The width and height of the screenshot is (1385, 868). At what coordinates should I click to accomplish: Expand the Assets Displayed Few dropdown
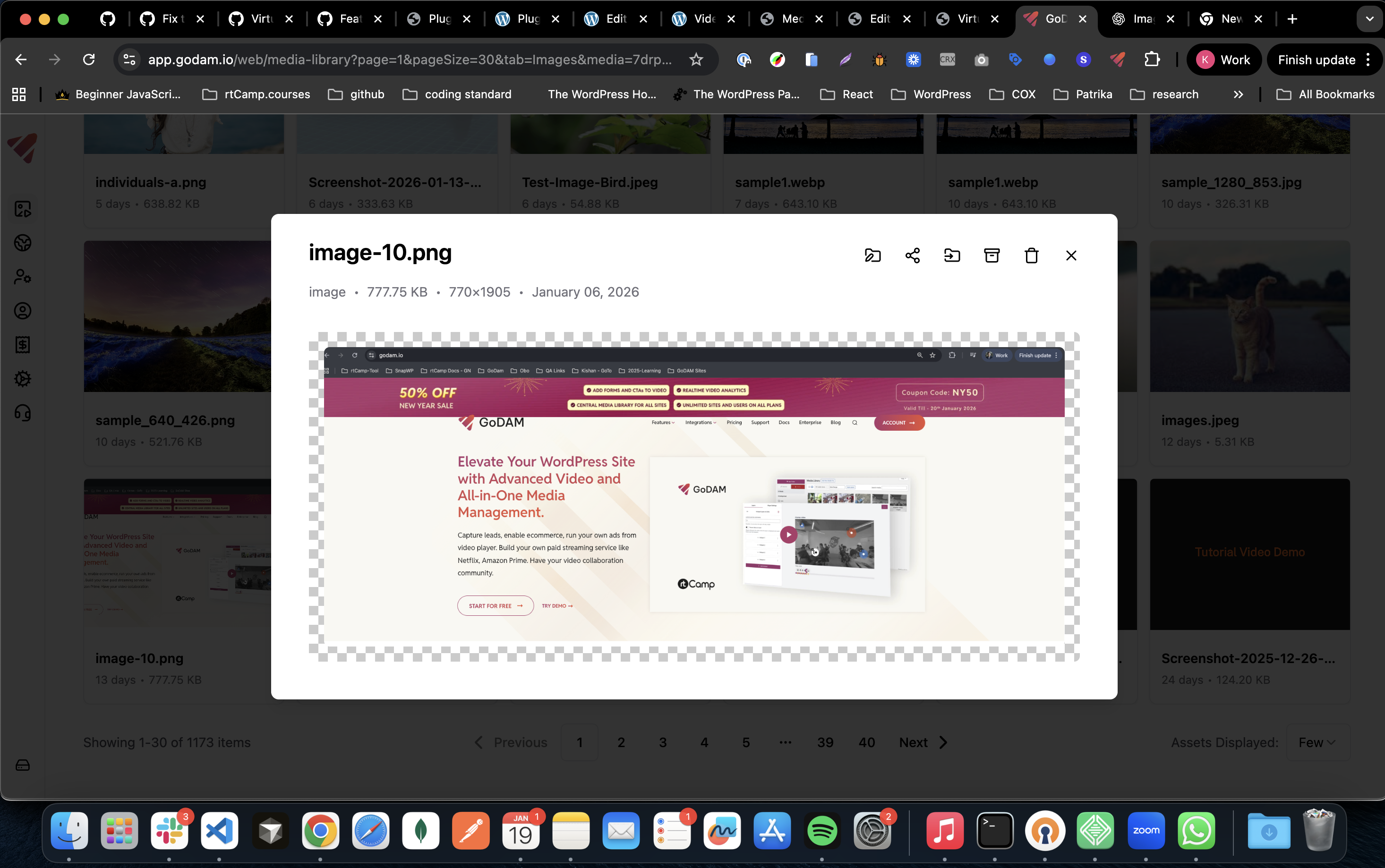point(1317,742)
